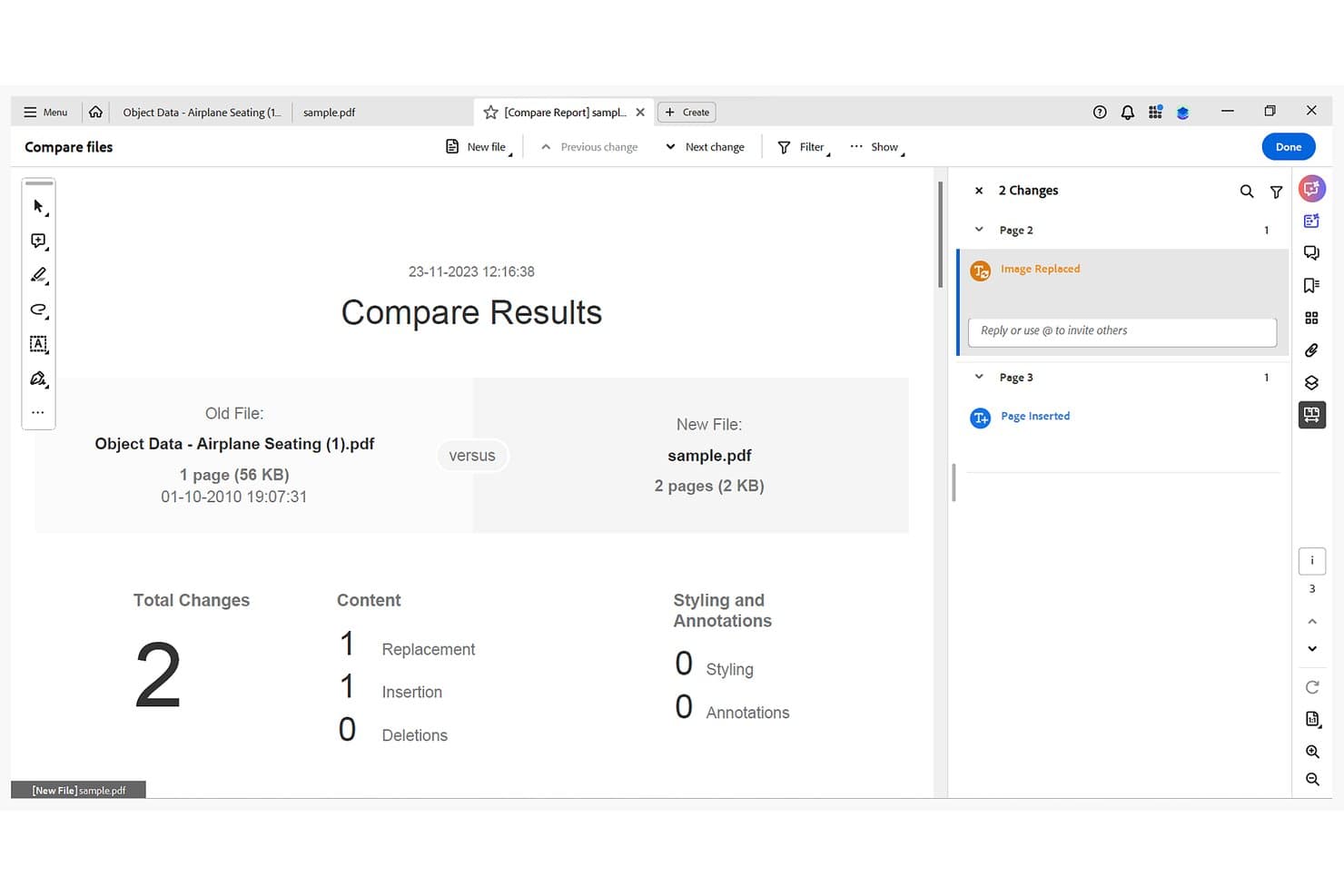Viewport: 1344px width, 896px height.
Task: Collapse the Page 2 changes group
Action: (x=979, y=230)
